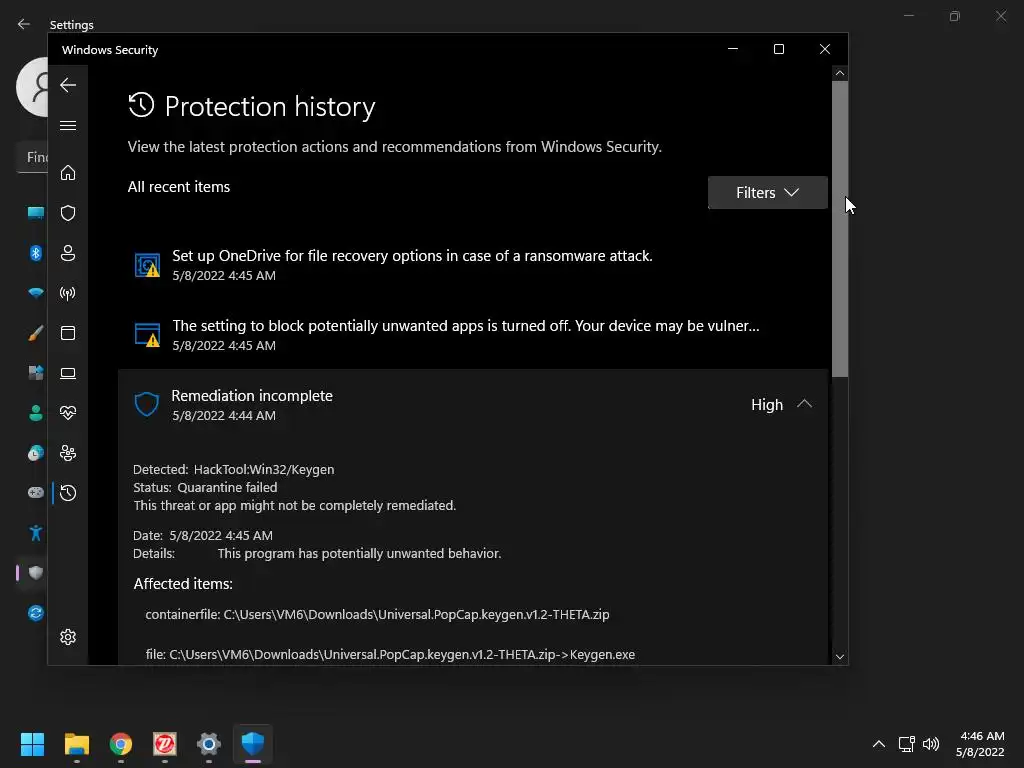Open Firewall & network protection icon
Image resolution: width=1024 pixels, height=768 pixels.
[x=68, y=293]
